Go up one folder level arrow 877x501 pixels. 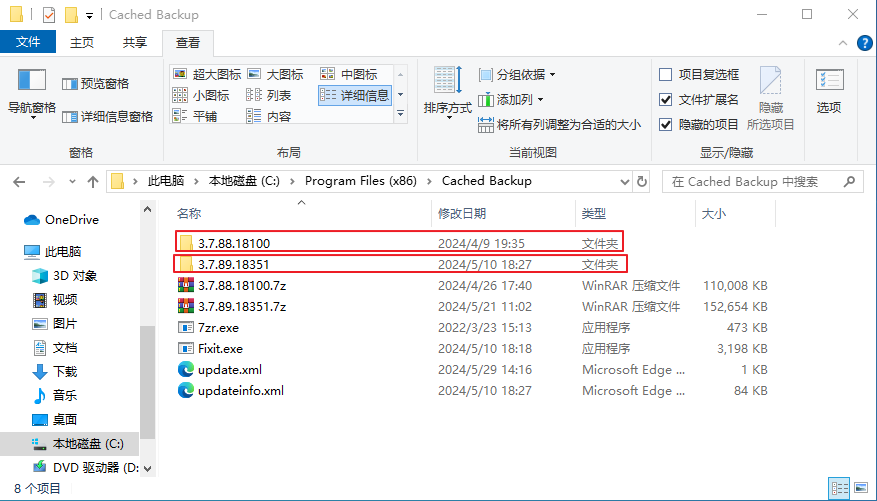pos(93,182)
